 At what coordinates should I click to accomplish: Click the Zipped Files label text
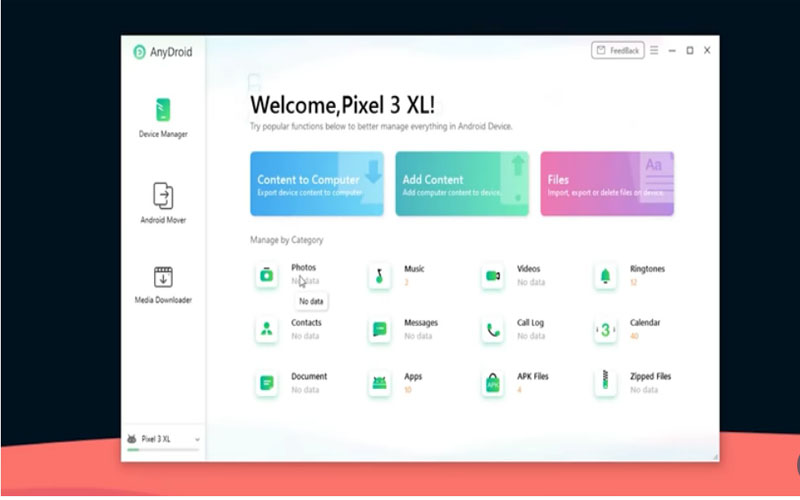click(x=651, y=376)
